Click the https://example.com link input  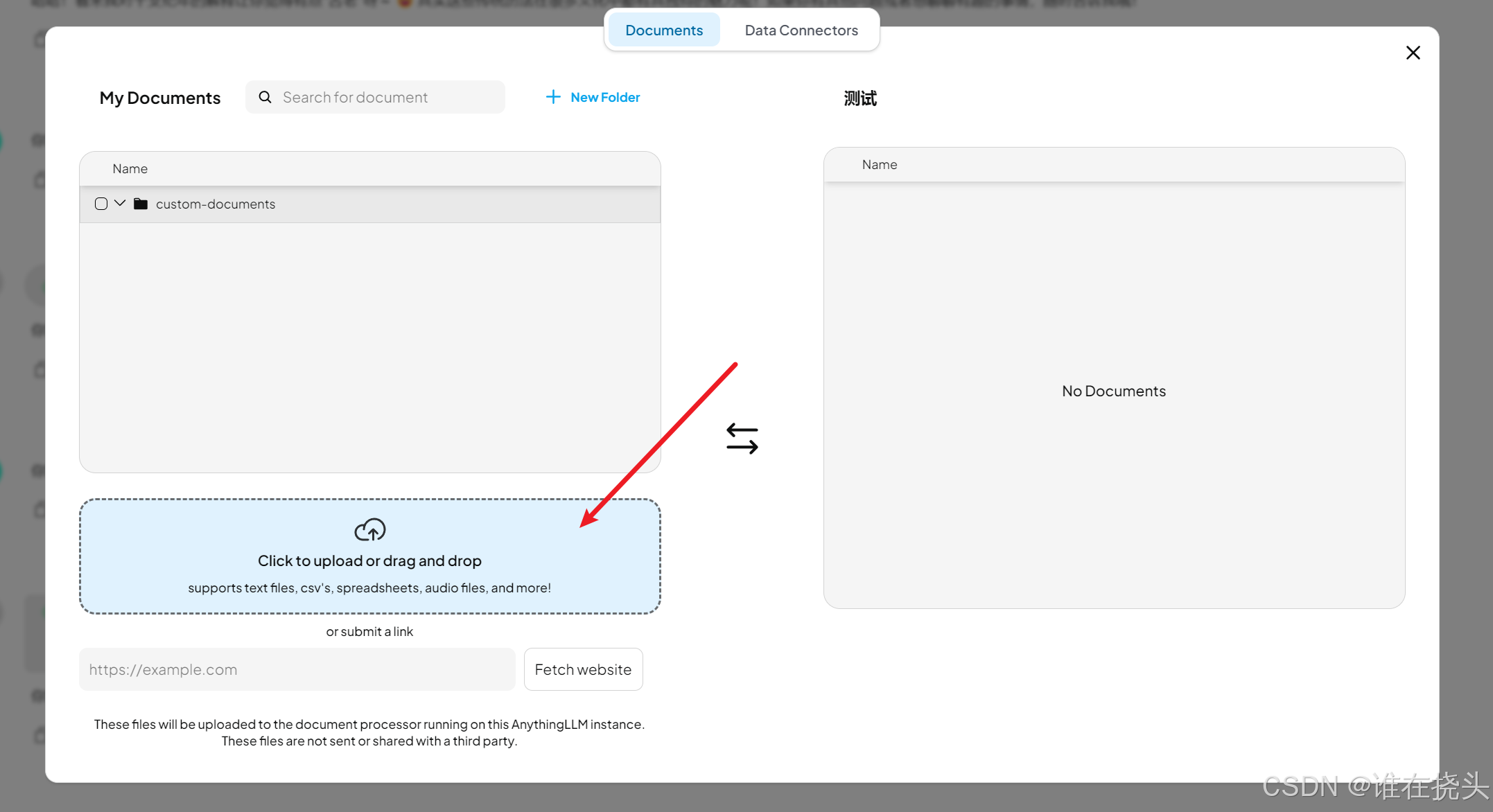(297, 669)
